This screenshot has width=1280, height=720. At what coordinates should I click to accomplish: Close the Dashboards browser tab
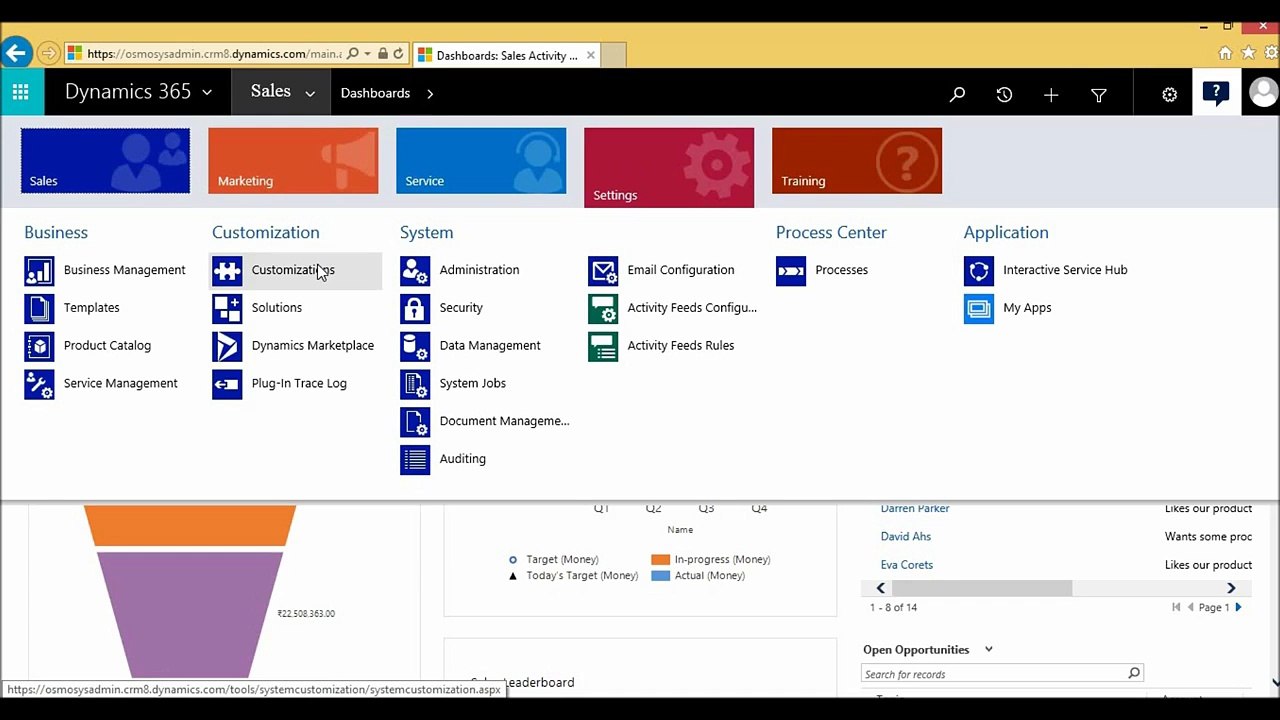(x=591, y=55)
